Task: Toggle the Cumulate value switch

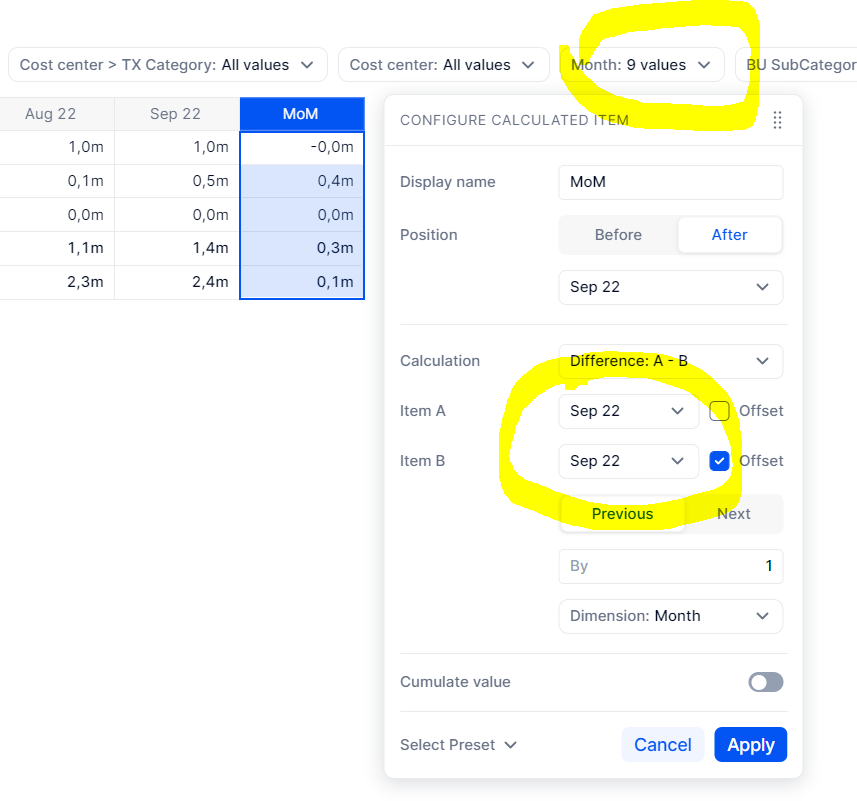Action: click(x=766, y=682)
